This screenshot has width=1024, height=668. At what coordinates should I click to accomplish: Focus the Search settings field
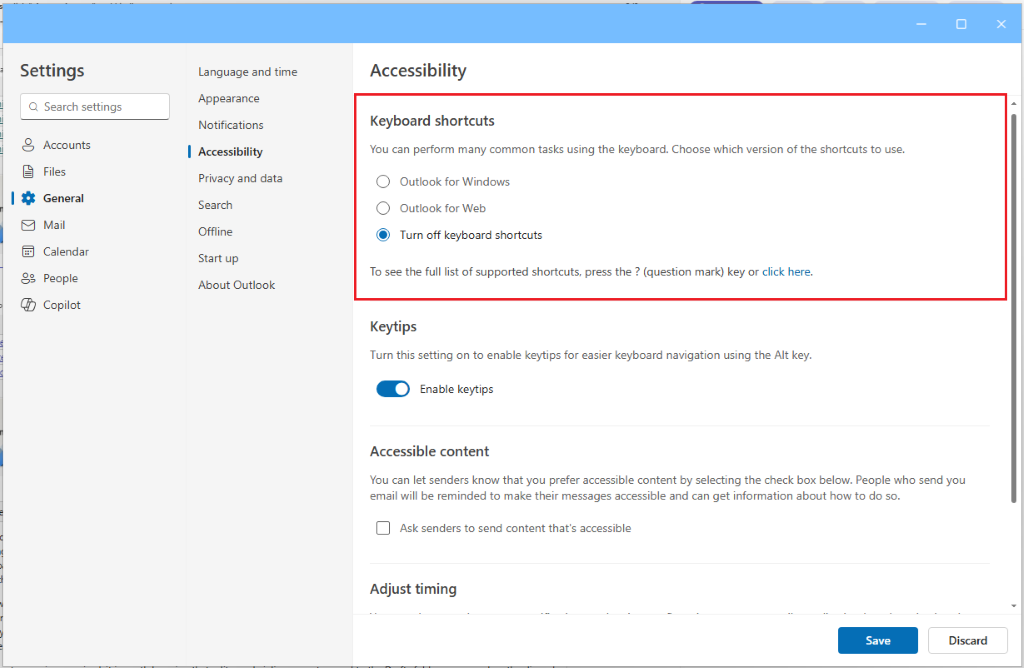pos(95,107)
